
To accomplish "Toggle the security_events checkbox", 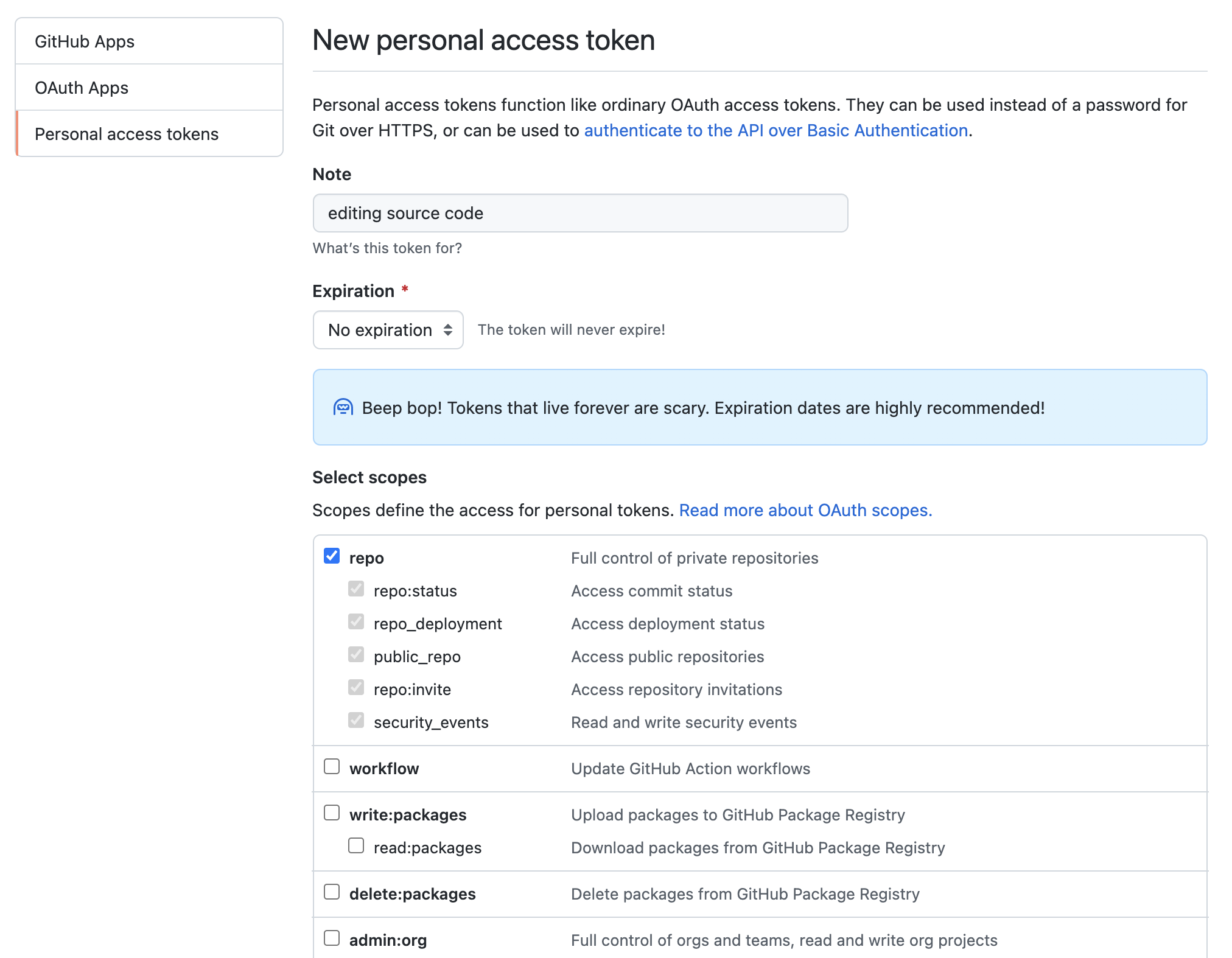I will tap(356, 720).
